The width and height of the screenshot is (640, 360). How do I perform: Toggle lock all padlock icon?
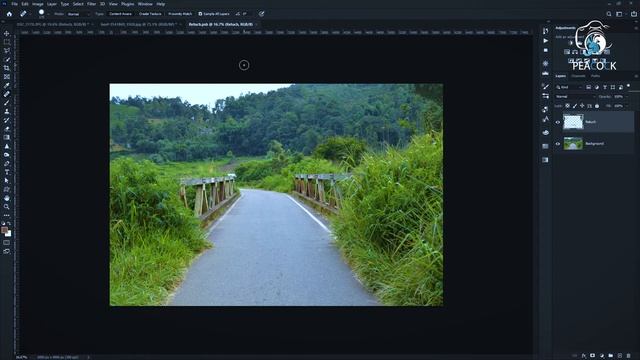pos(597,106)
